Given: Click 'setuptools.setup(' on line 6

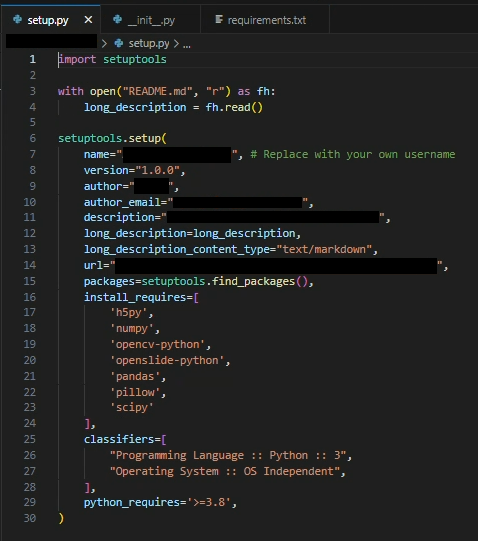Looking at the screenshot, I should (x=112, y=138).
